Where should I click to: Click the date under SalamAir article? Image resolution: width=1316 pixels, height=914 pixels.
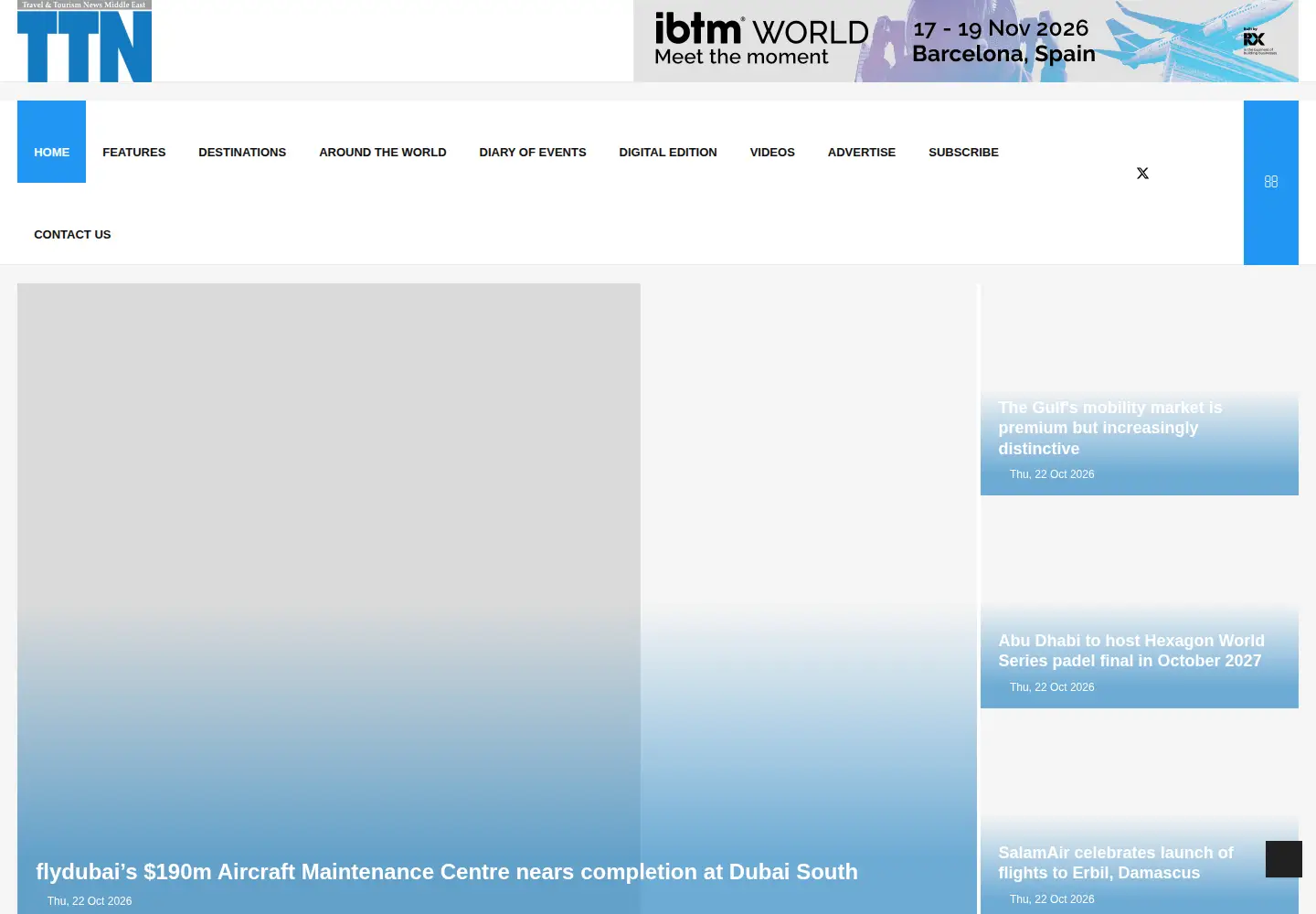1052,899
